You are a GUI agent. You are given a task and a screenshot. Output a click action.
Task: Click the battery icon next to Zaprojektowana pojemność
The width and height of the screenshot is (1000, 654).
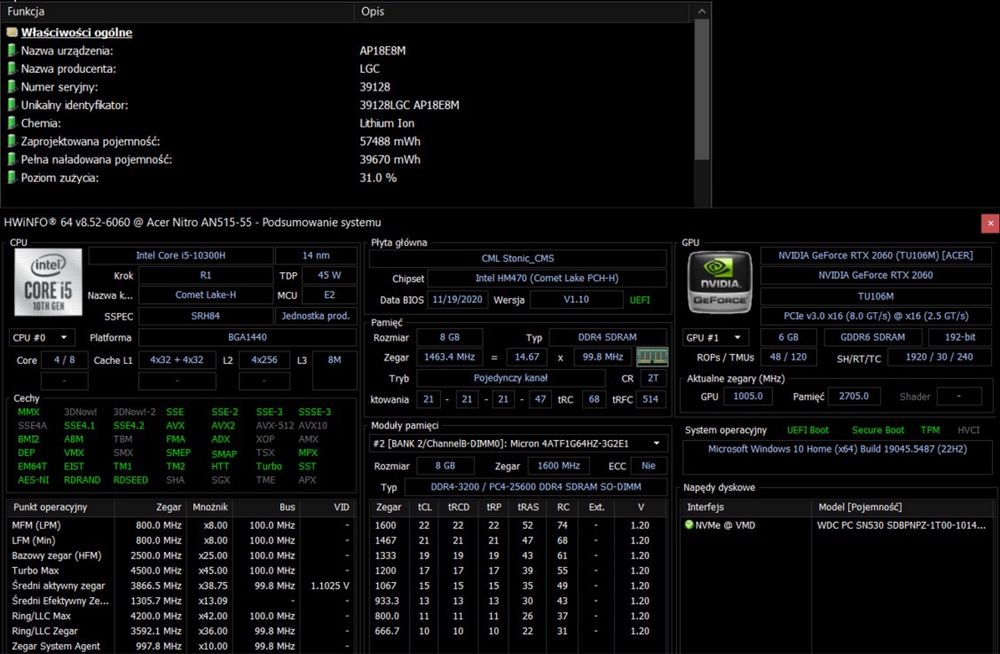point(11,141)
